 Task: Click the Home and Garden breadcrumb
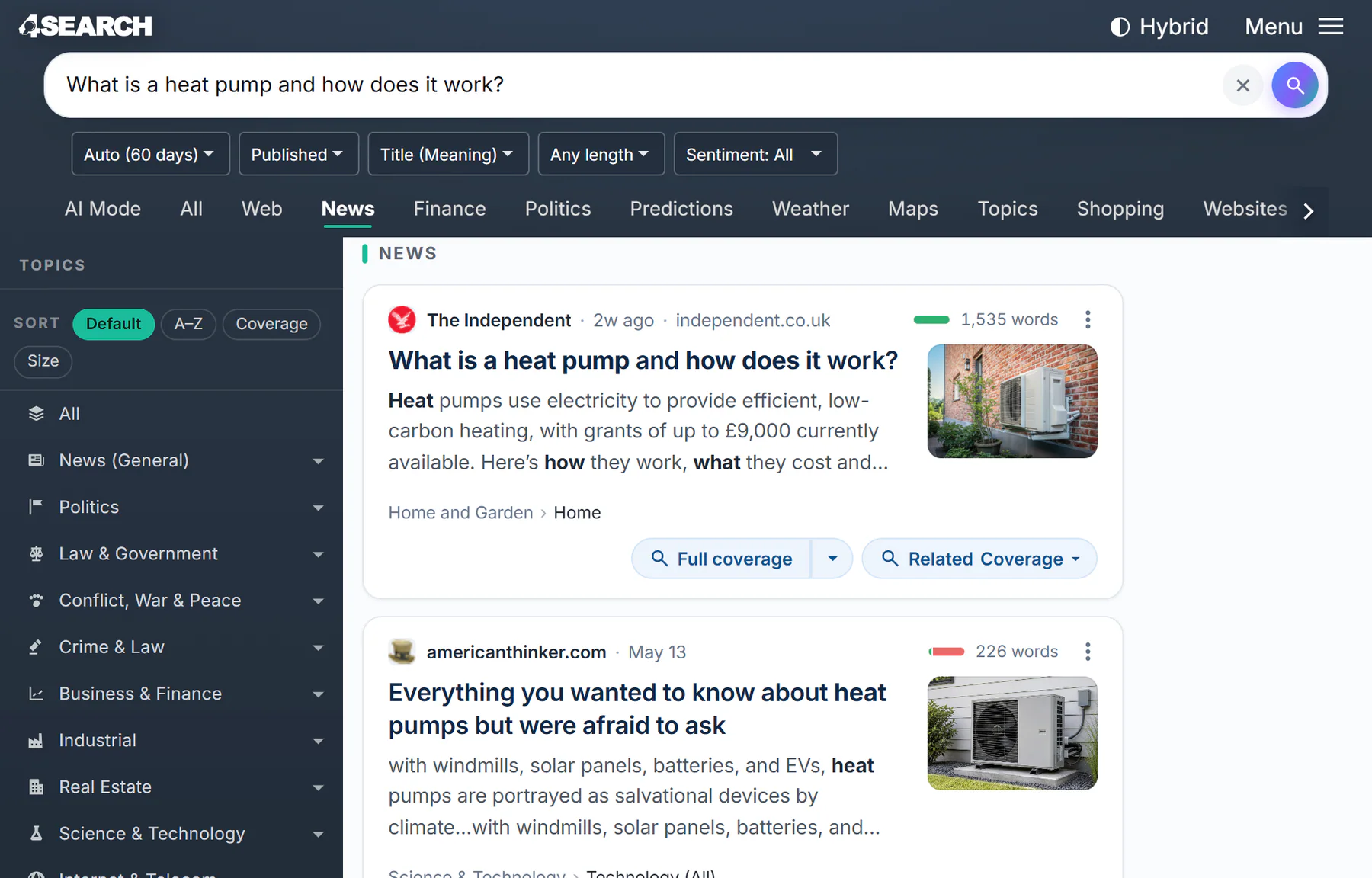[x=460, y=513]
